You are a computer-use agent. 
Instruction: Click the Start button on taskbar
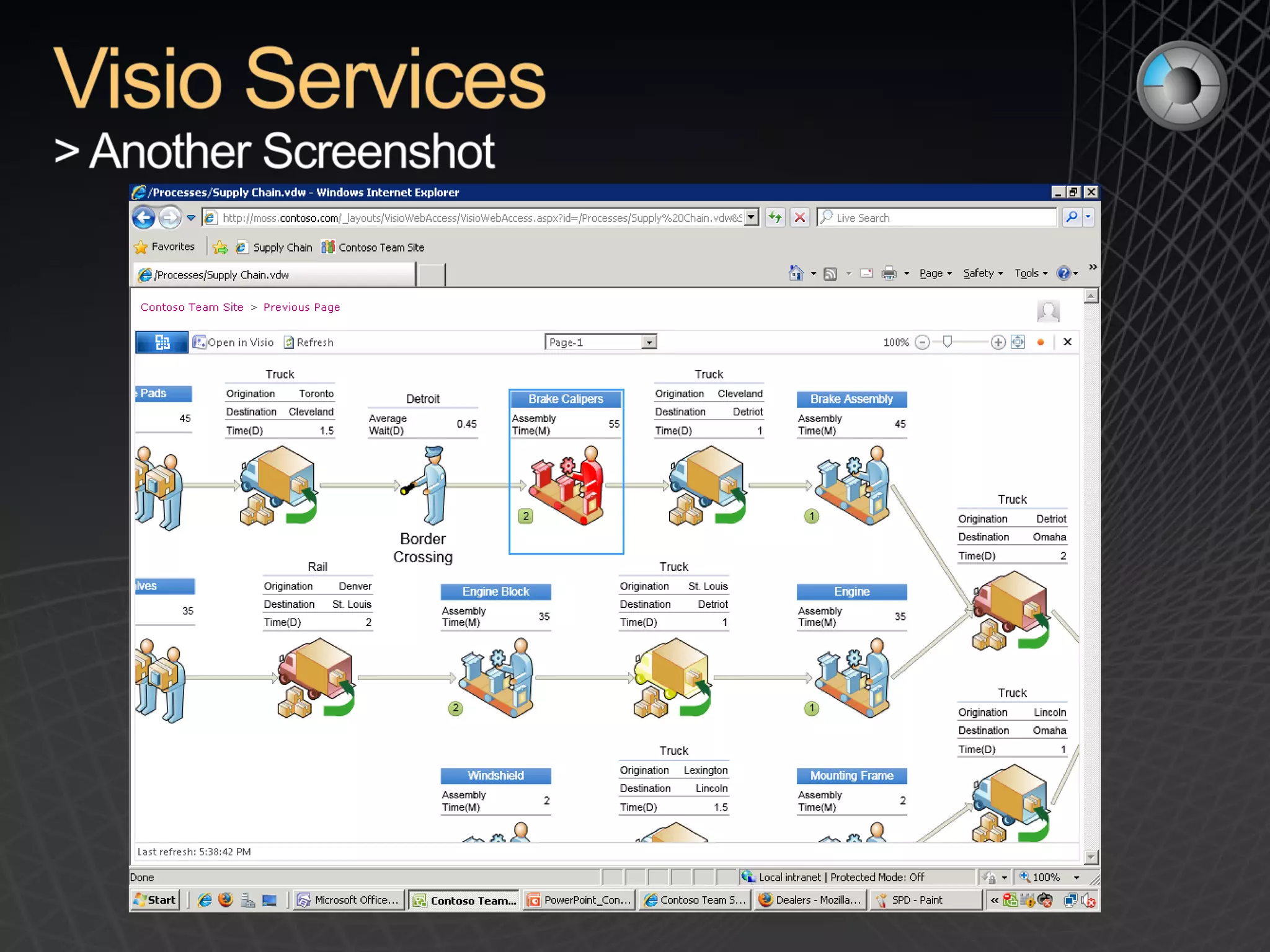pos(156,900)
